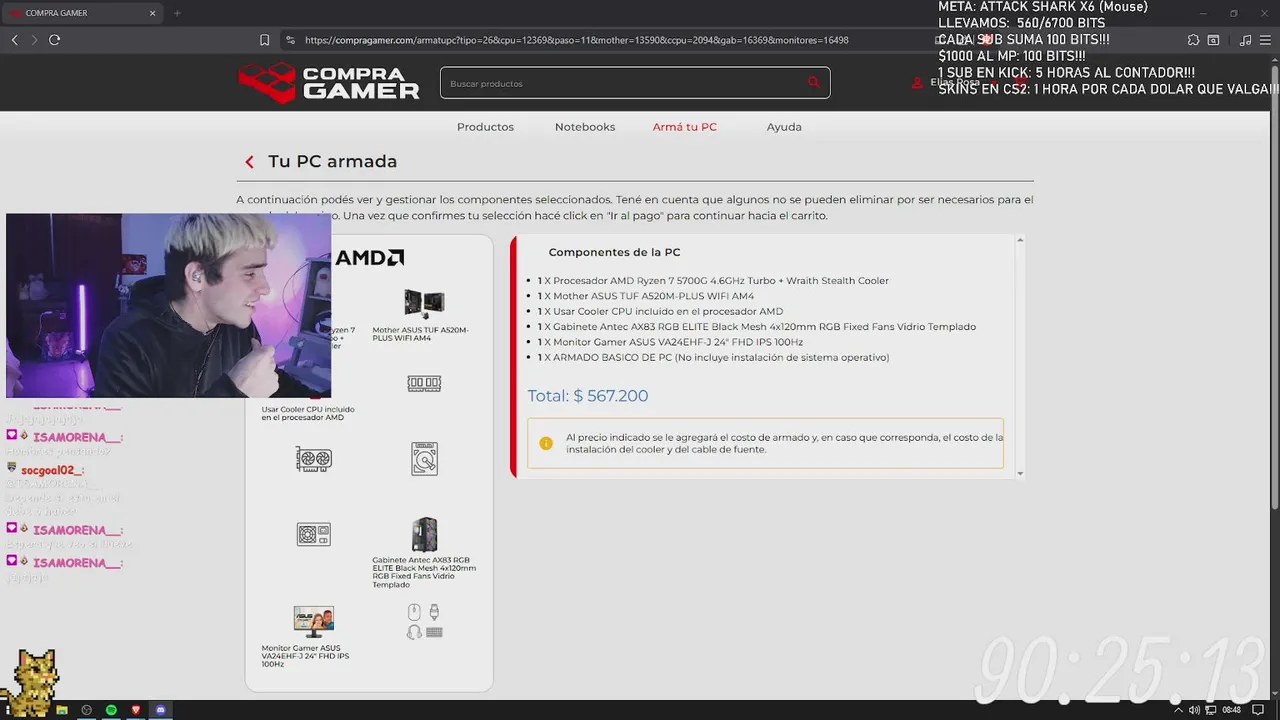
Task: Go back with the red chevron beside Tu PC armada
Action: click(249, 162)
